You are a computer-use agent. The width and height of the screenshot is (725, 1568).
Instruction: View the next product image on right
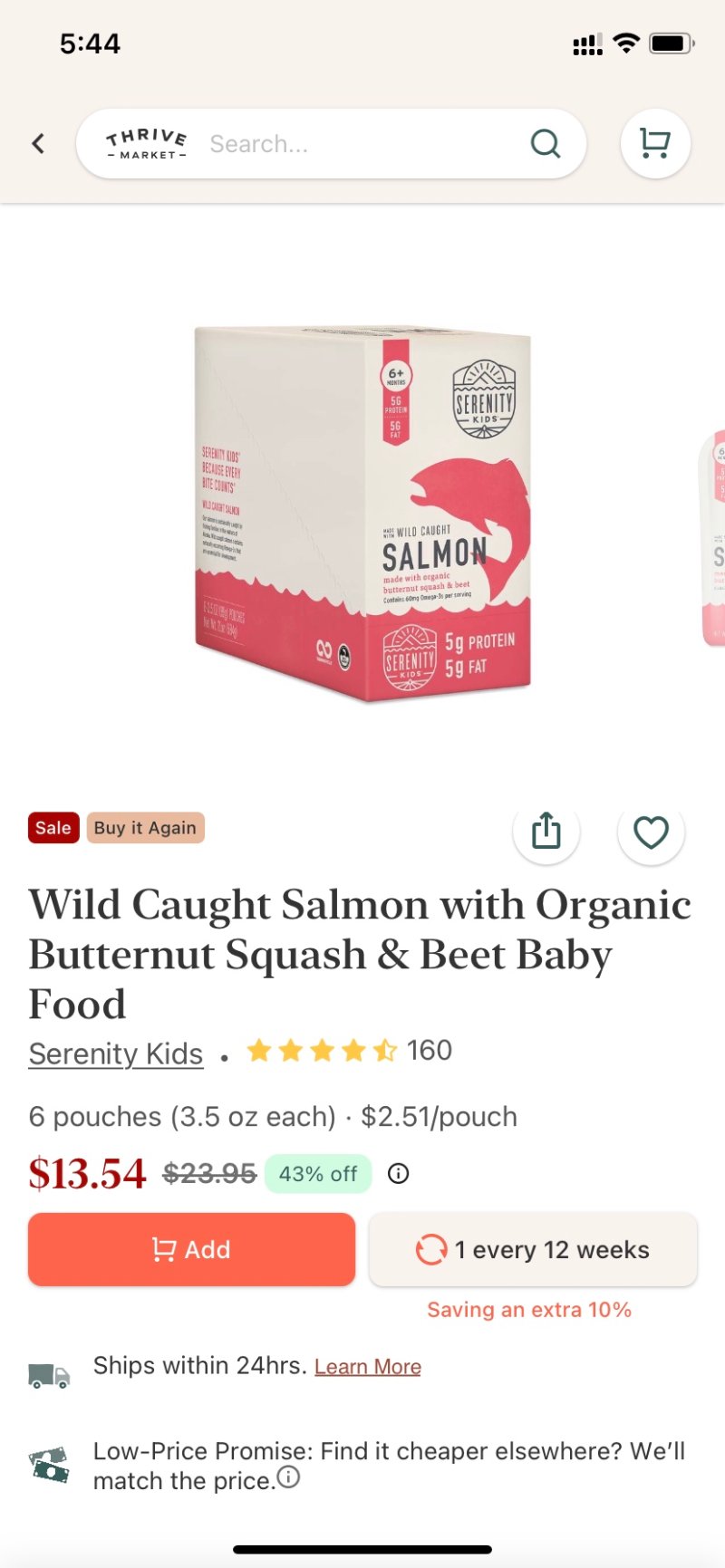(713, 539)
